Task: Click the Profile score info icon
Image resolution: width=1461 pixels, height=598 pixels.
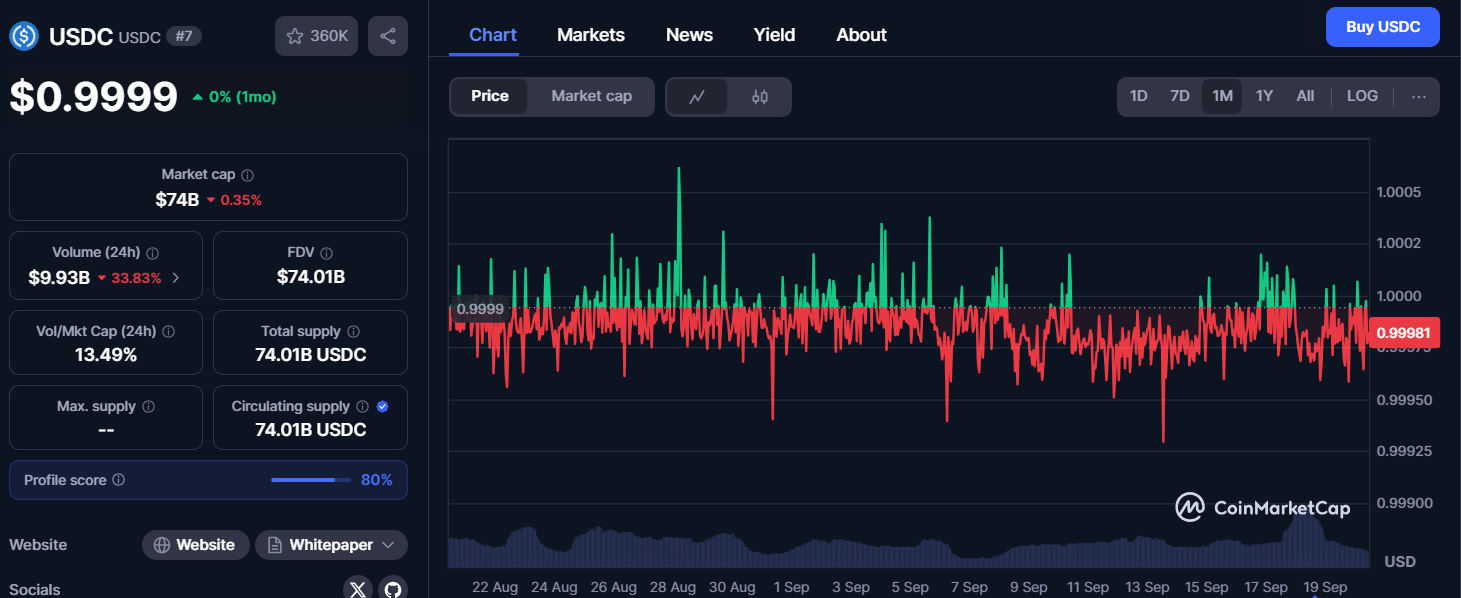Action: (x=119, y=480)
